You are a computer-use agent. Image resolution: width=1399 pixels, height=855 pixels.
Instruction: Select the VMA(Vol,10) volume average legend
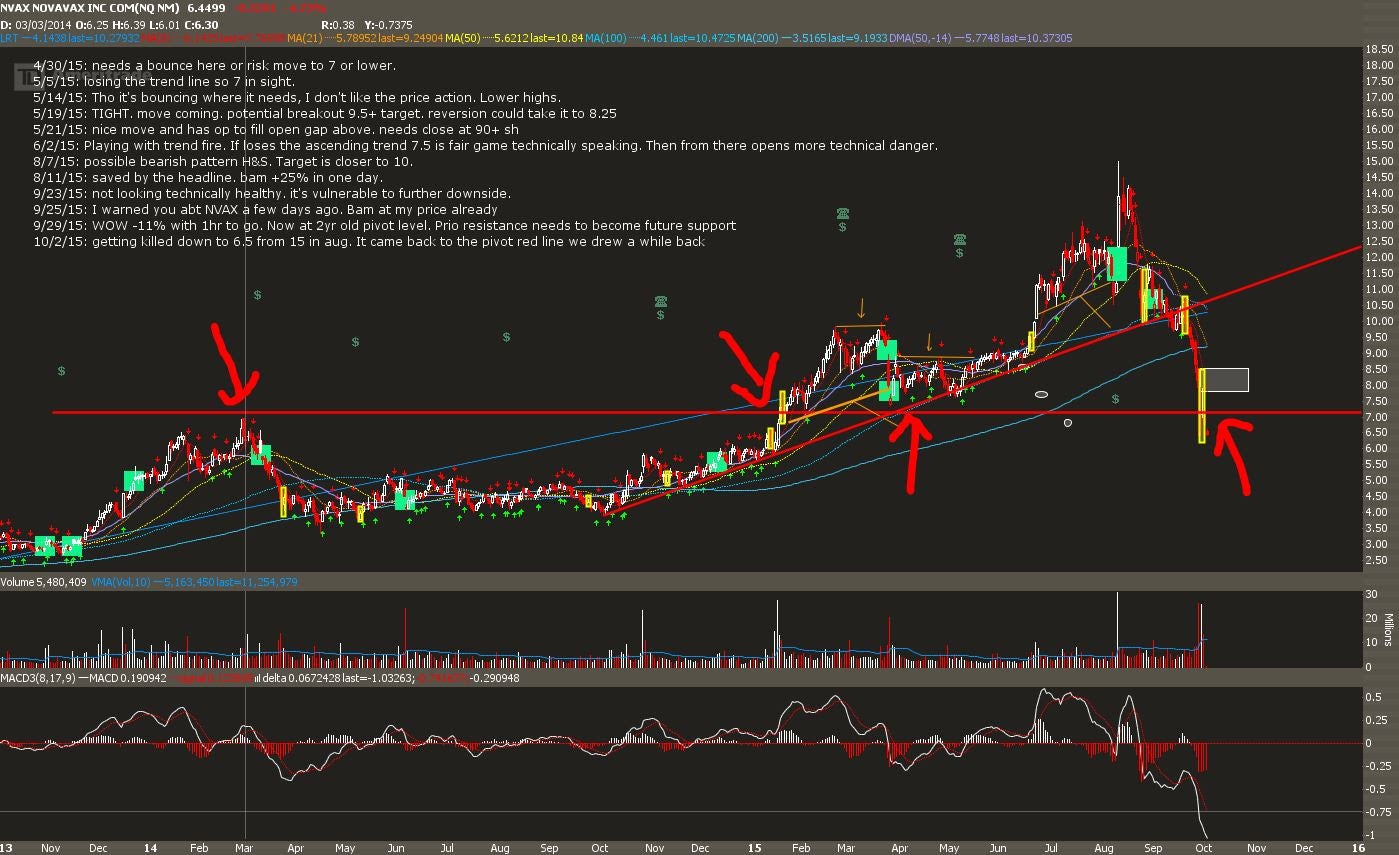point(196,581)
